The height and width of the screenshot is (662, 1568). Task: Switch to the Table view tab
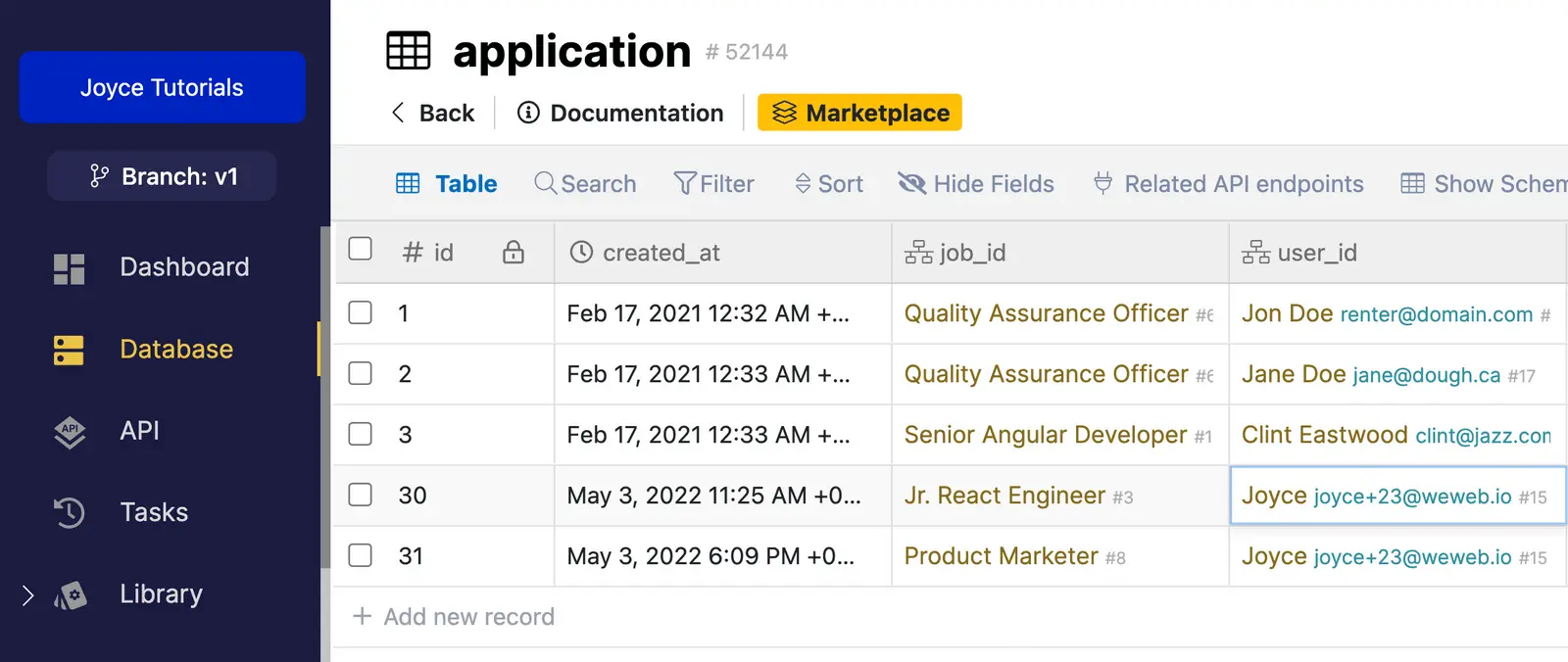447,184
